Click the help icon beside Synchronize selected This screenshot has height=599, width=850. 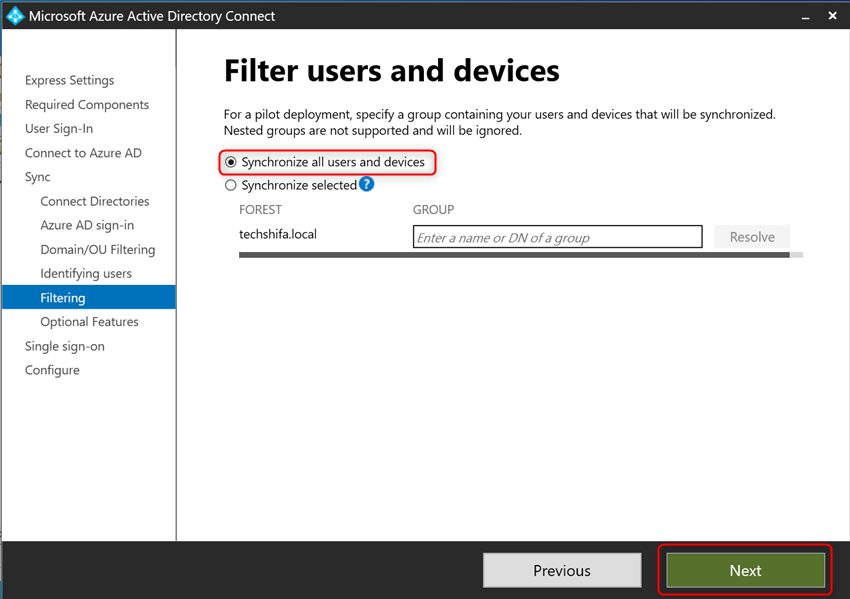(x=367, y=185)
